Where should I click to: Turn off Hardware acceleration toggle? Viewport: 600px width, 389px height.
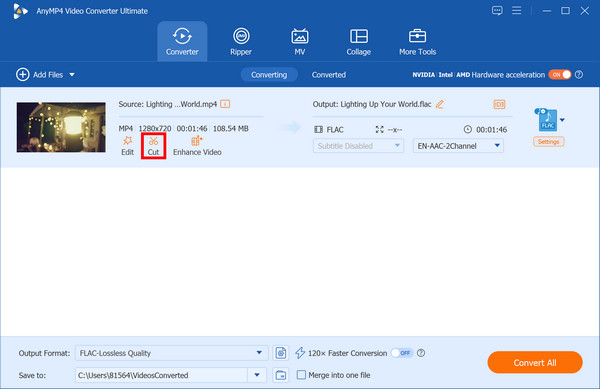pos(559,75)
